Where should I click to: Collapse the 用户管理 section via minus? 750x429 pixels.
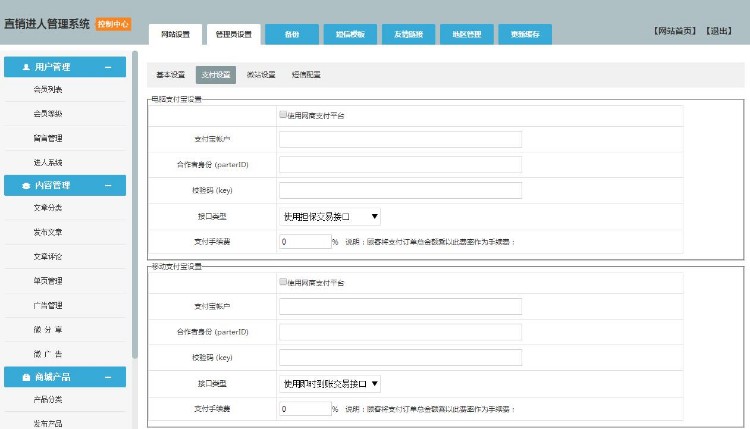coord(108,67)
